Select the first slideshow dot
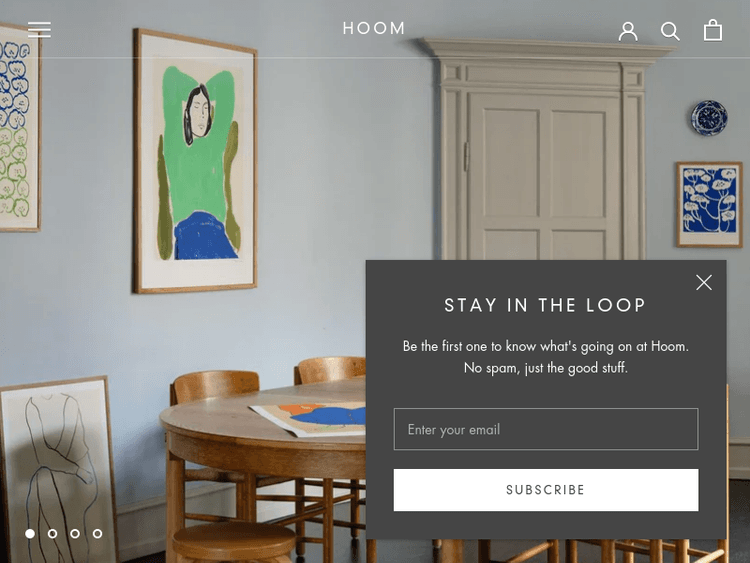The image size is (750, 563). point(30,533)
